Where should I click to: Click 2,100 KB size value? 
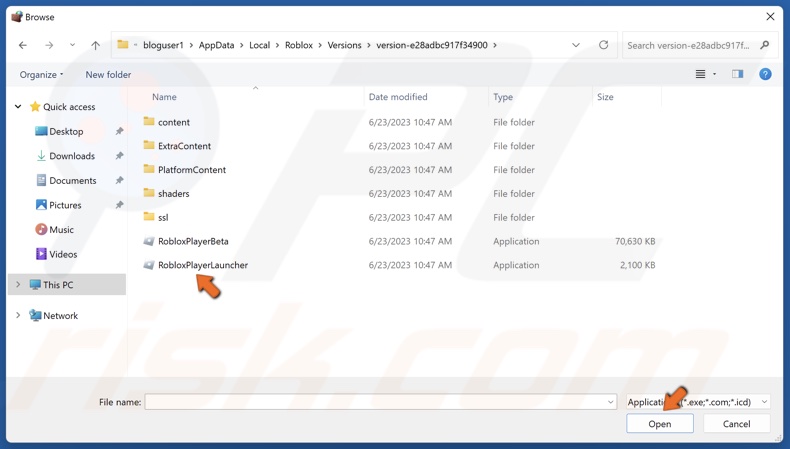point(637,265)
